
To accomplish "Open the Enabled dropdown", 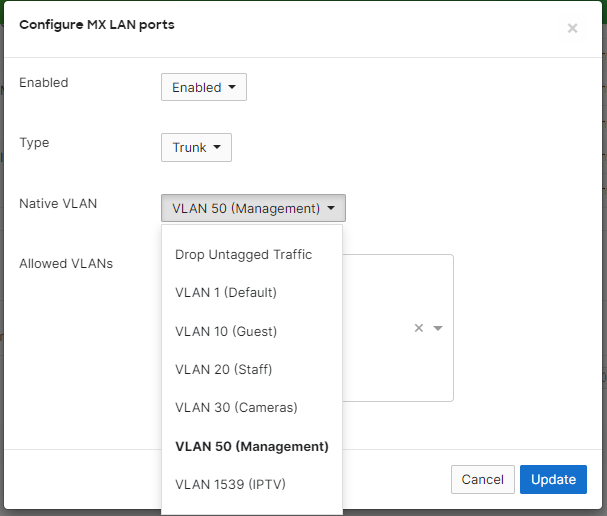I will pyautogui.click(x=203, y=87).
